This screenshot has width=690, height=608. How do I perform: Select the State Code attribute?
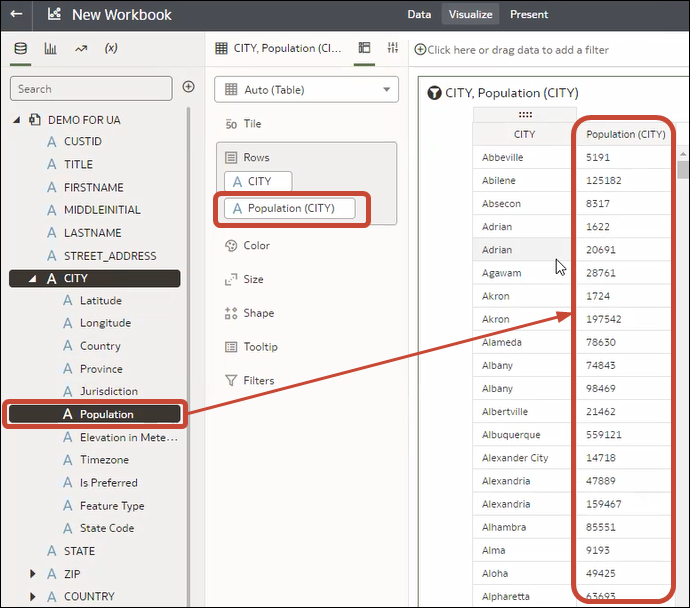coord(107,528)
